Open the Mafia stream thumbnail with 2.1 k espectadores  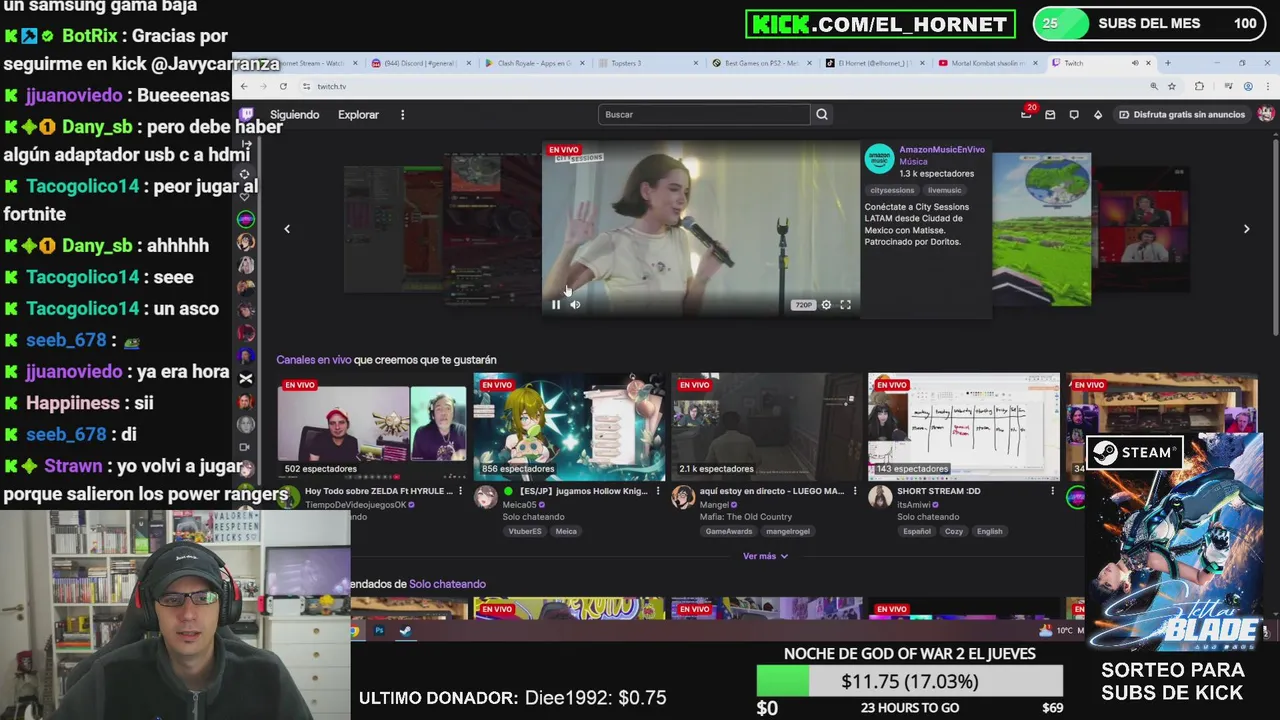766,427
